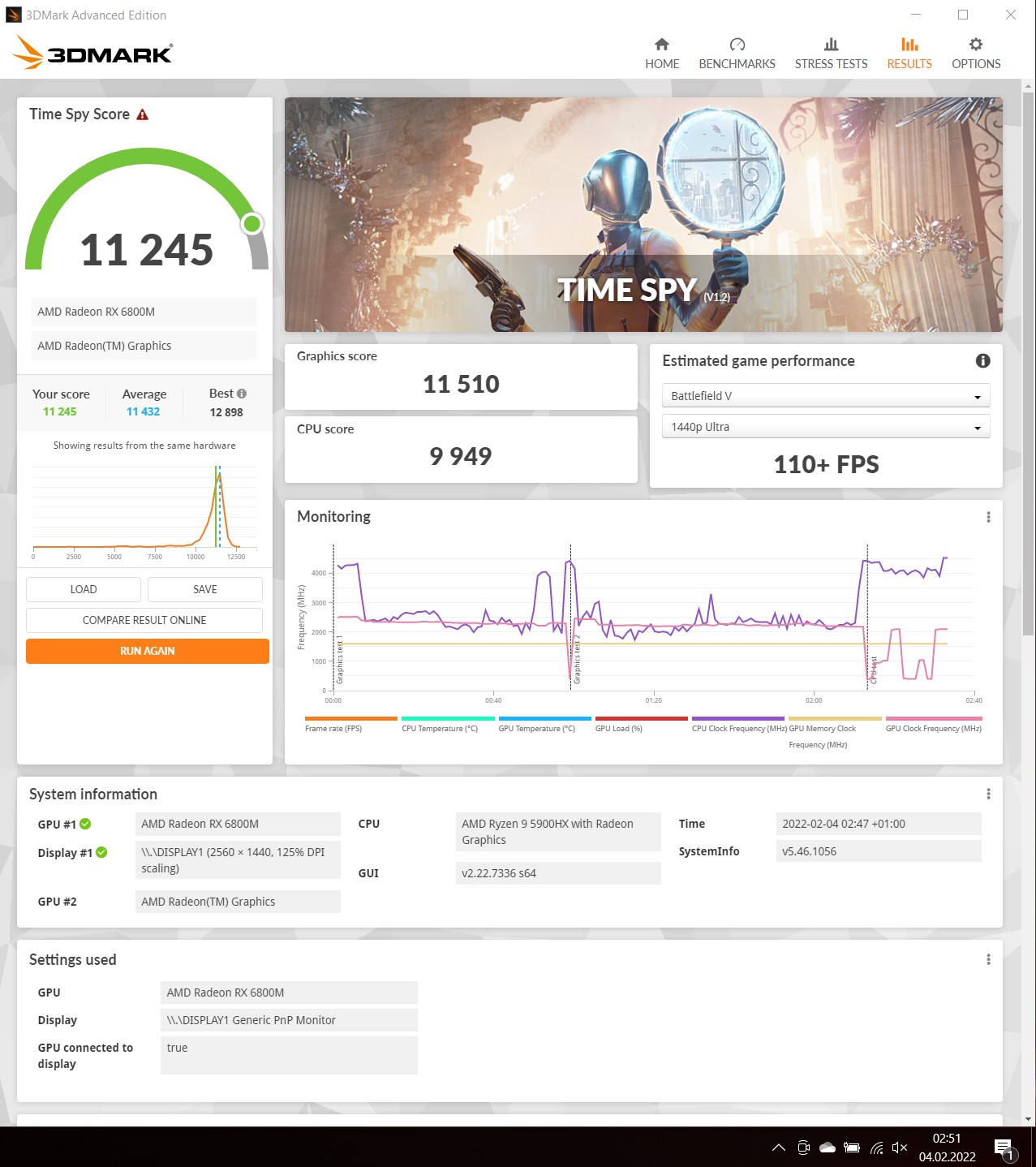Click the GPU #1 green check icon

(x=85, y=824)
